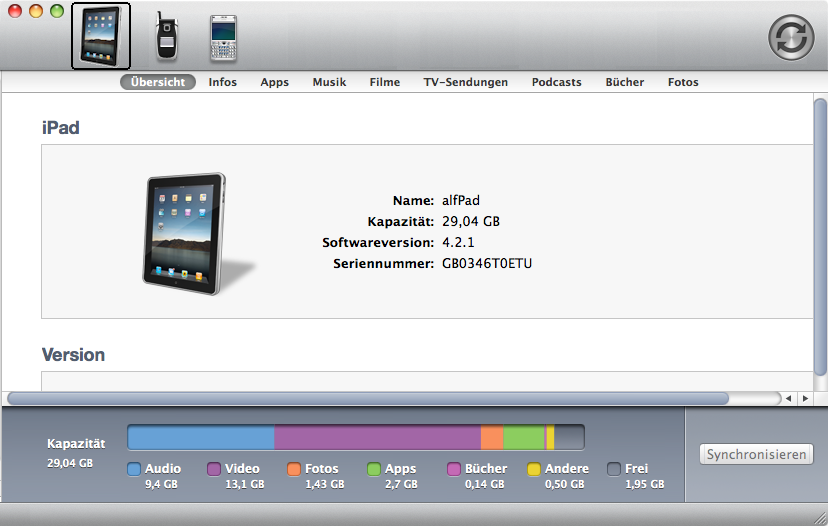Click the purple Video segment of capacity bar
The width and height of the screenshot is (828, 526).
click(x=378, y=437)
